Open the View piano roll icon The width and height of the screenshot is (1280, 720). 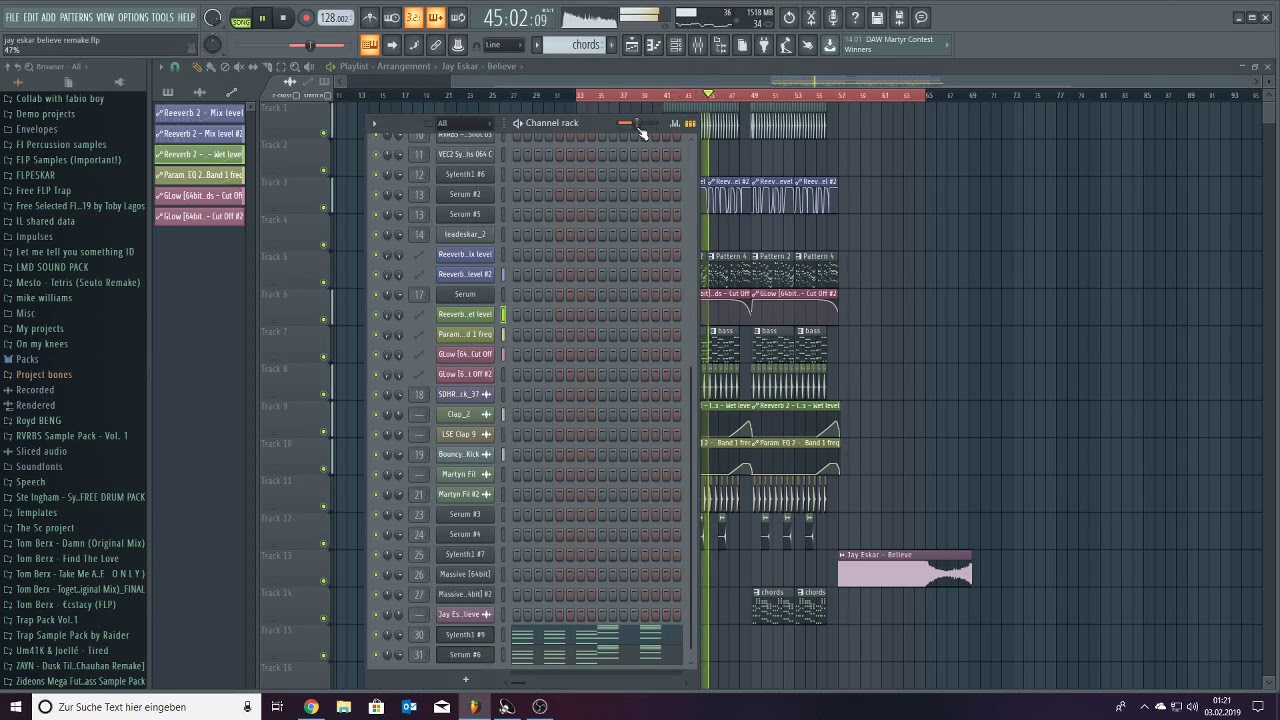coord(654,45)
